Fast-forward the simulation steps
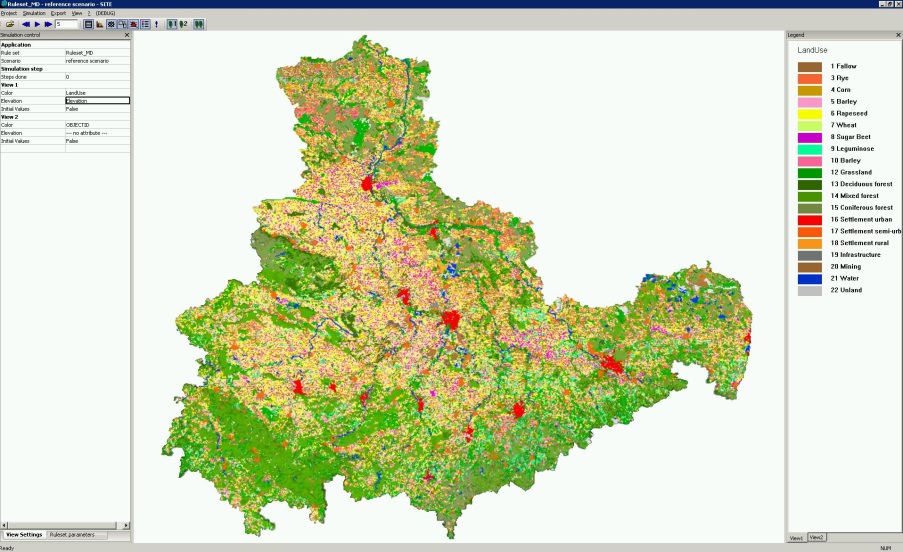 pos(48,24)
